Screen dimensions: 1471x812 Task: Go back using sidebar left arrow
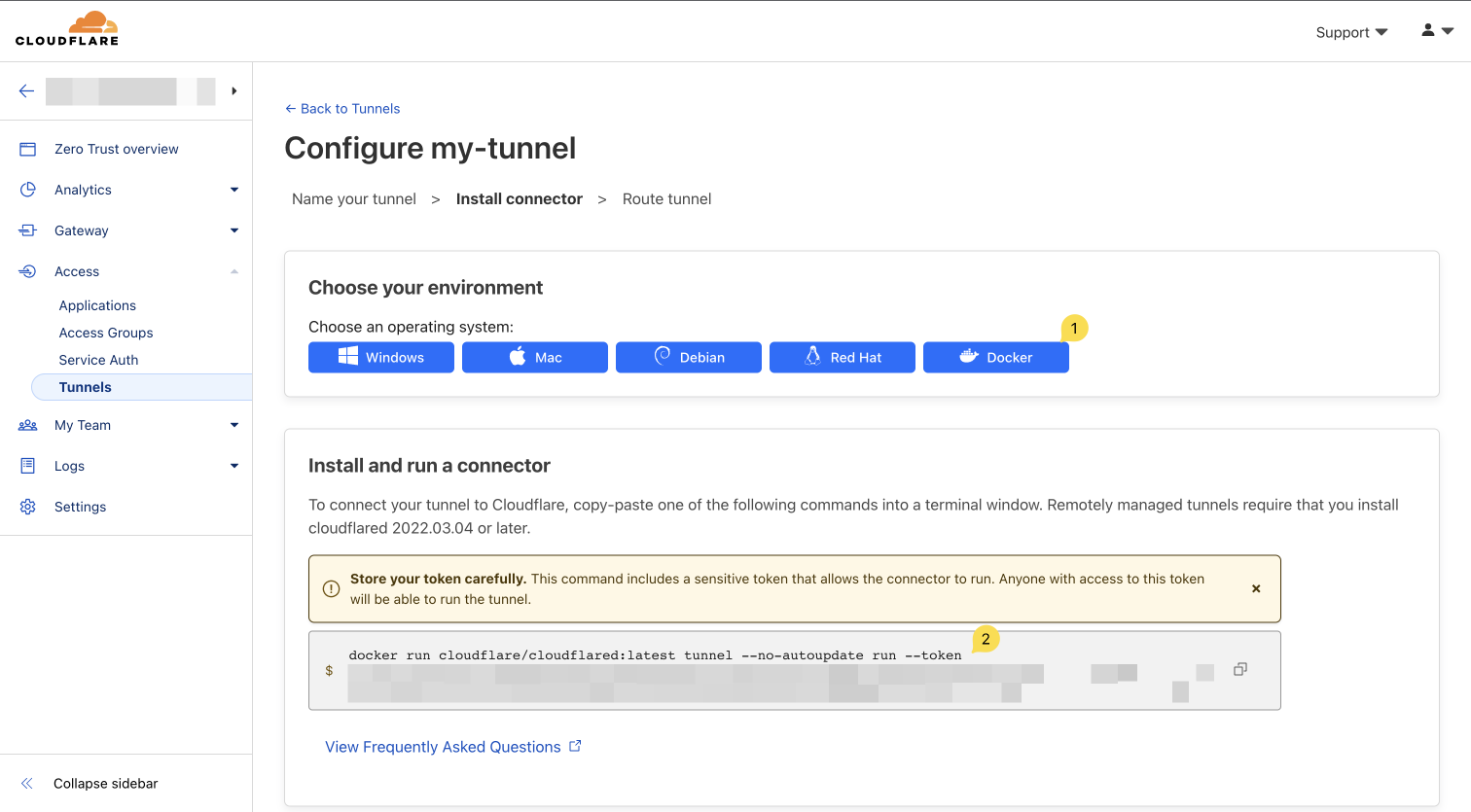(26, 91)
